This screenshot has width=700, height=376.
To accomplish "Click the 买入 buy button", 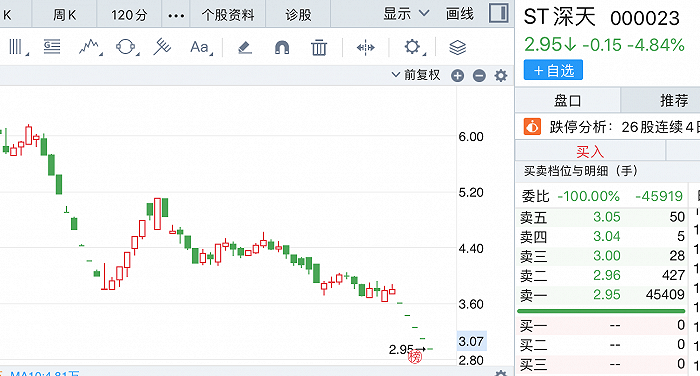I will [590, 151].
